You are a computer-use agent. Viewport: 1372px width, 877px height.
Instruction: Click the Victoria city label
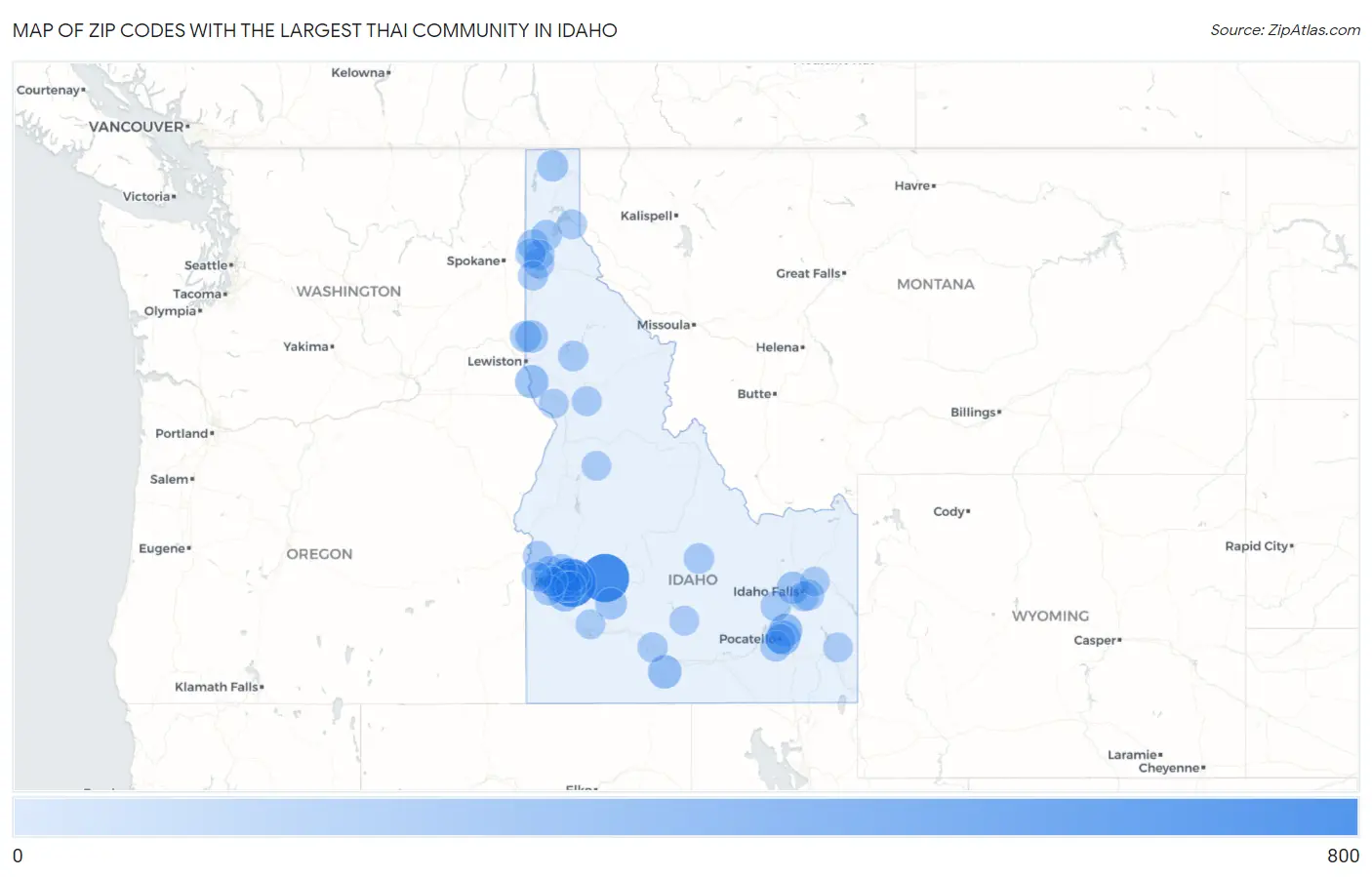pos(146,196)
